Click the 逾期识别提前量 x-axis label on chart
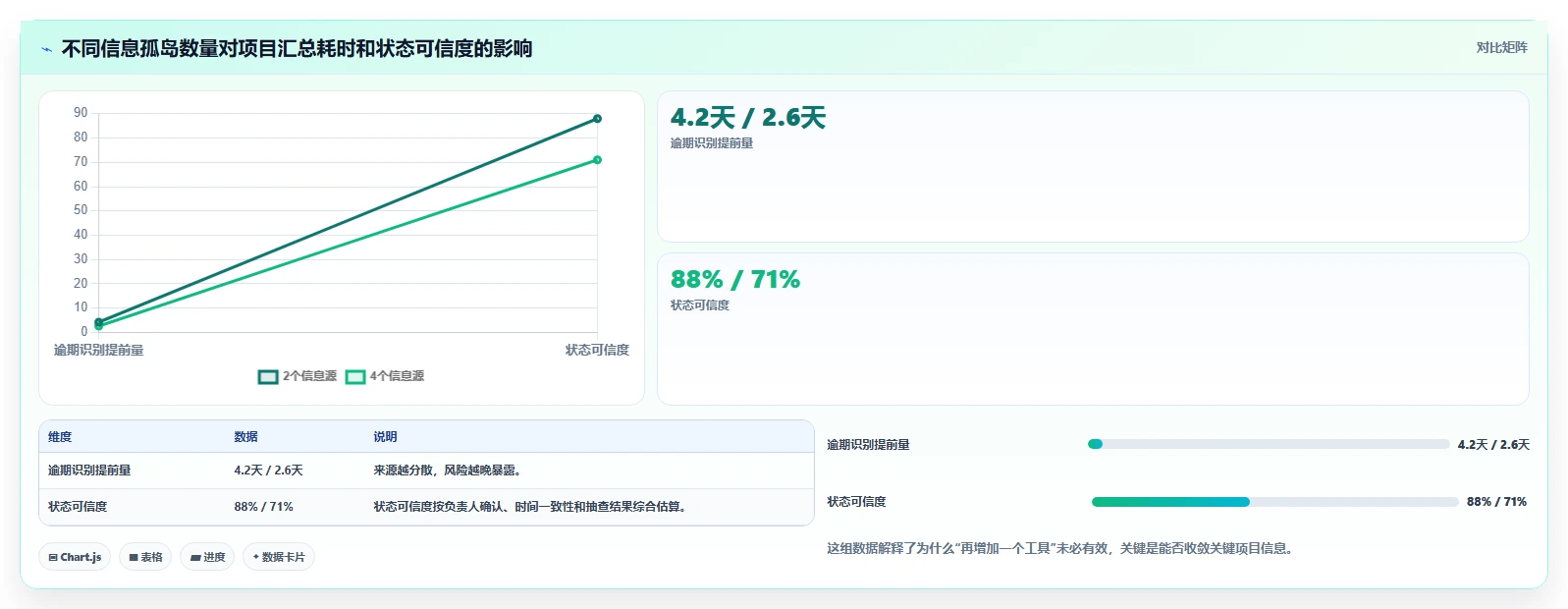This screenshot has width=1568, height=609. point(98,350)
